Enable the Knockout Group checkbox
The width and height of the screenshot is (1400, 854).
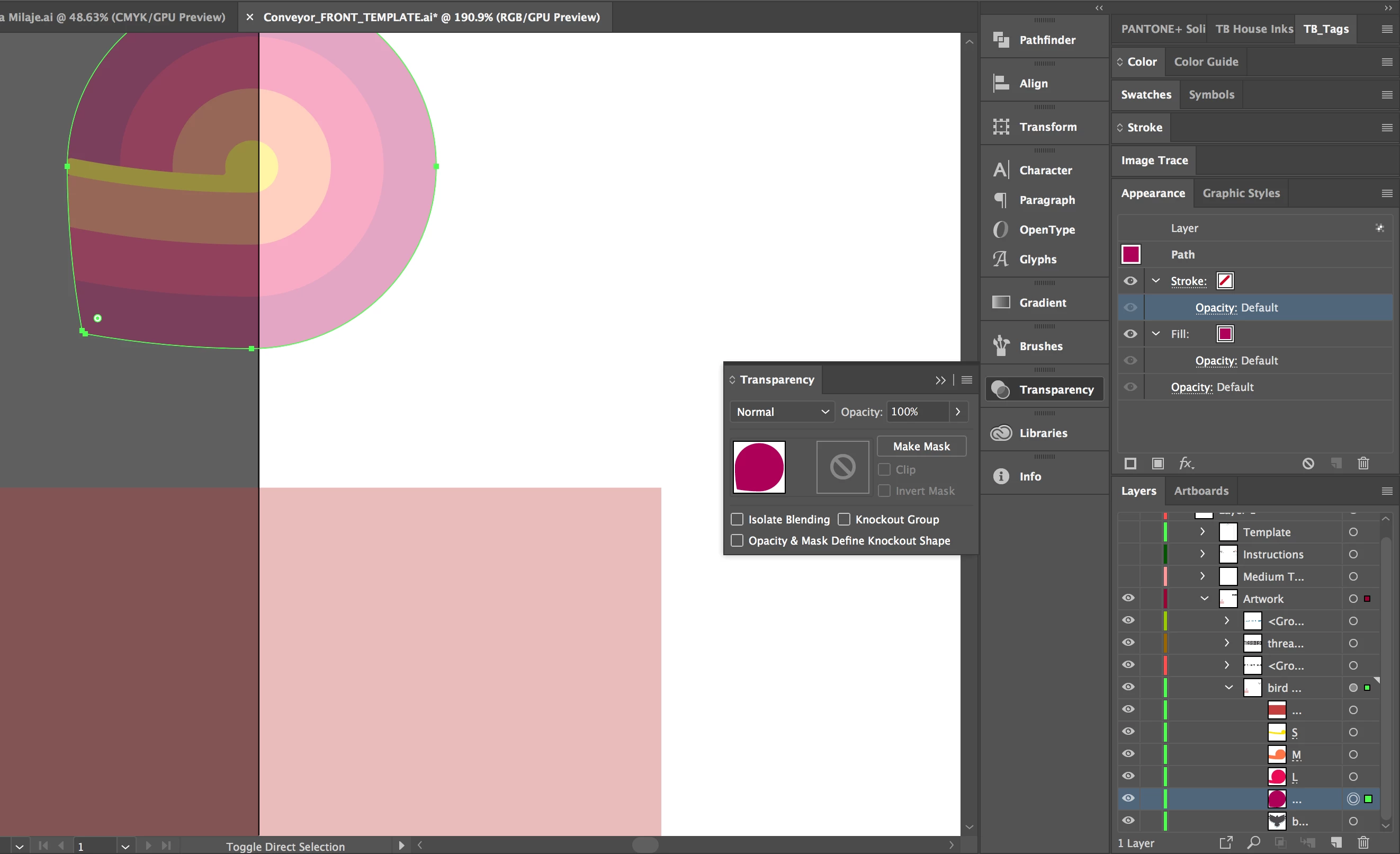pyautogui.click(x=845, y=519)
